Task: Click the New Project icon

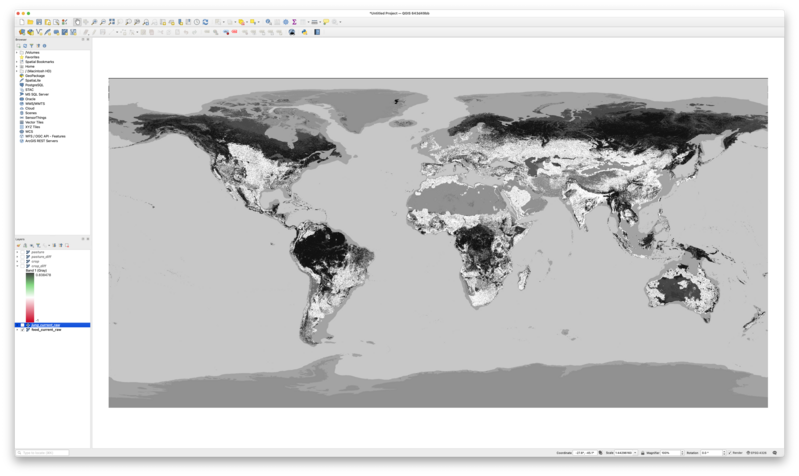Action: pos(22,21)
